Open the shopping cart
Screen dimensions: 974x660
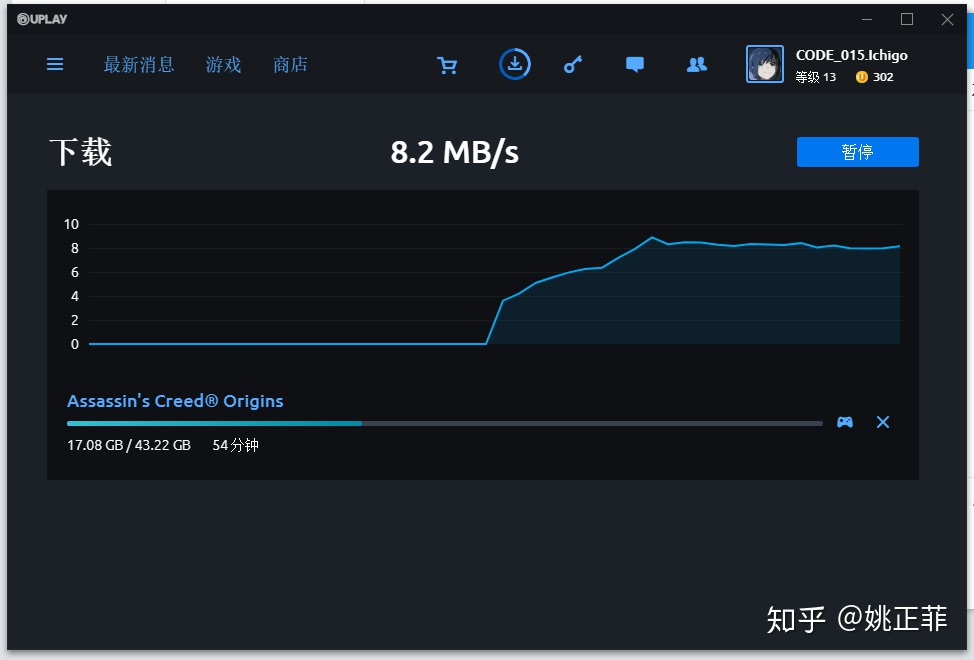tap(447, 65)
